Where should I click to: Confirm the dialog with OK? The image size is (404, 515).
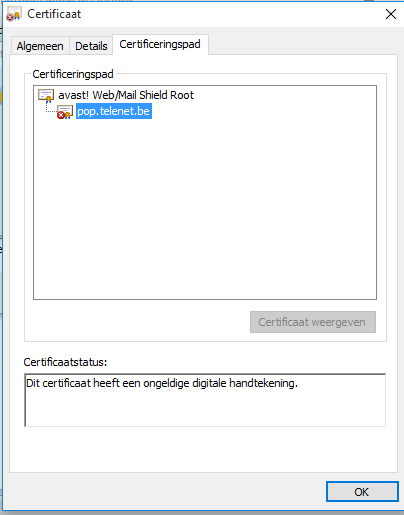362,492
